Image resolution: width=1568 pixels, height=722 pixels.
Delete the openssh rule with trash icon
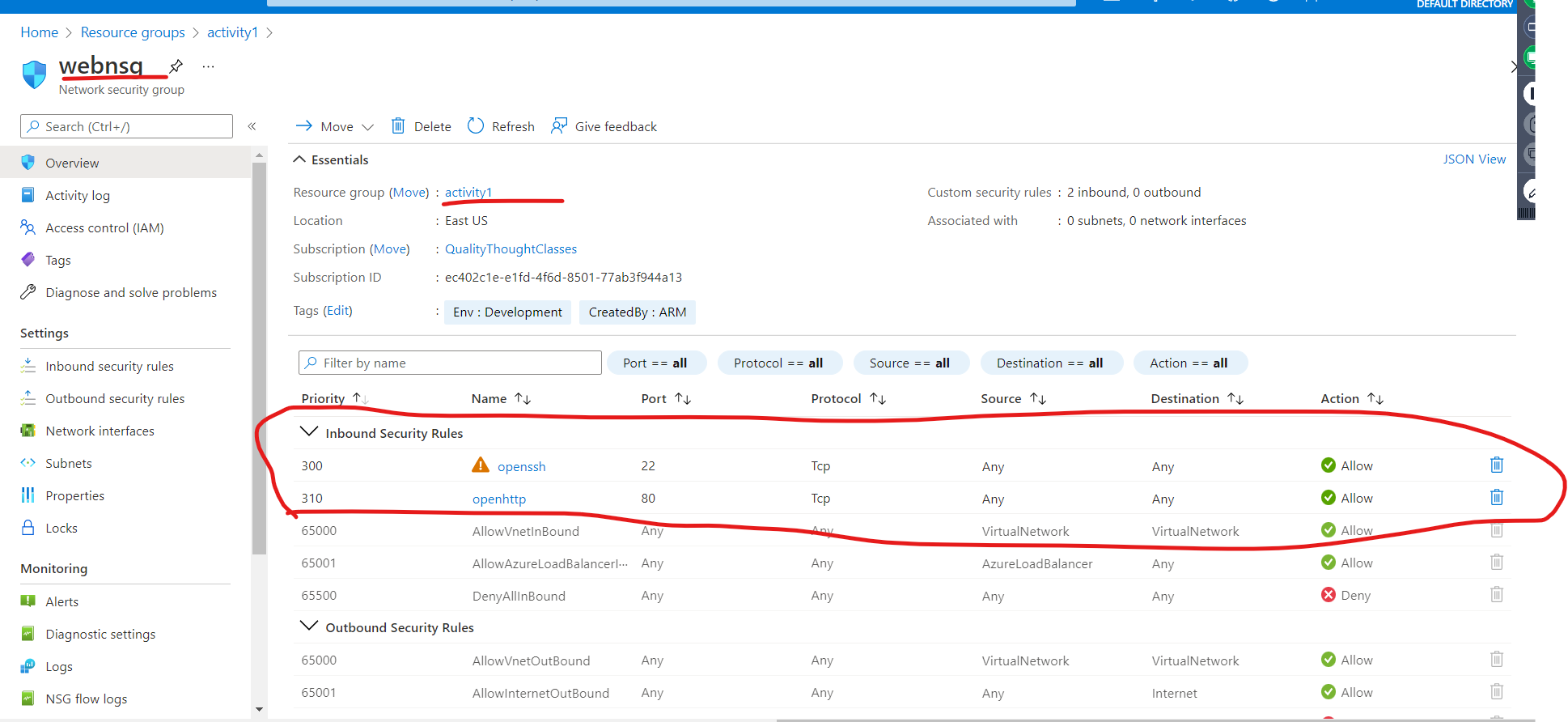1497,465
